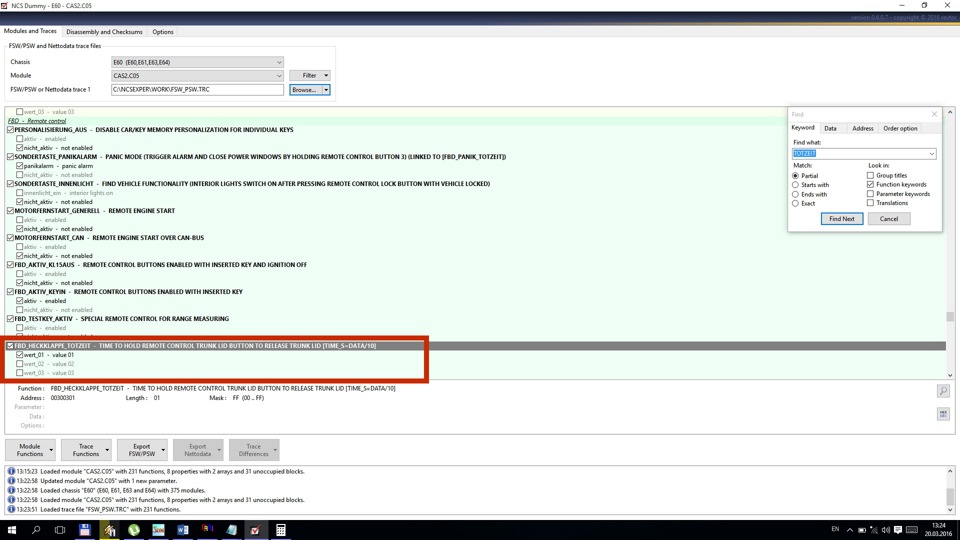Open the touch keyboard tray icon
Viewport: 960px width, 540px height.
click(912, 530)
